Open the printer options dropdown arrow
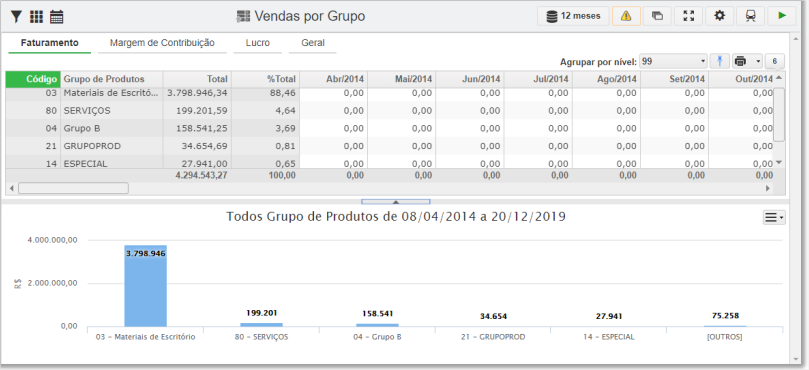809x370 pixels. 758,61
